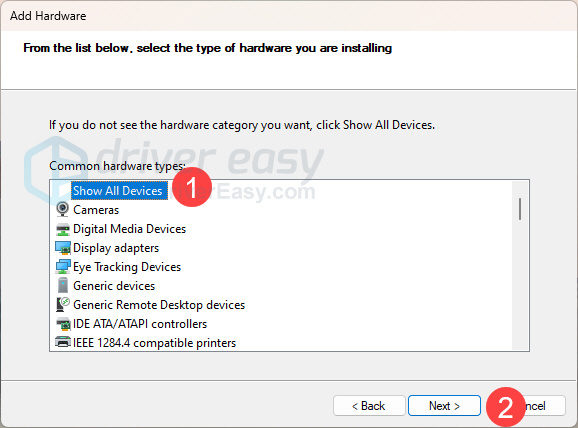Click the Next button

444,406
